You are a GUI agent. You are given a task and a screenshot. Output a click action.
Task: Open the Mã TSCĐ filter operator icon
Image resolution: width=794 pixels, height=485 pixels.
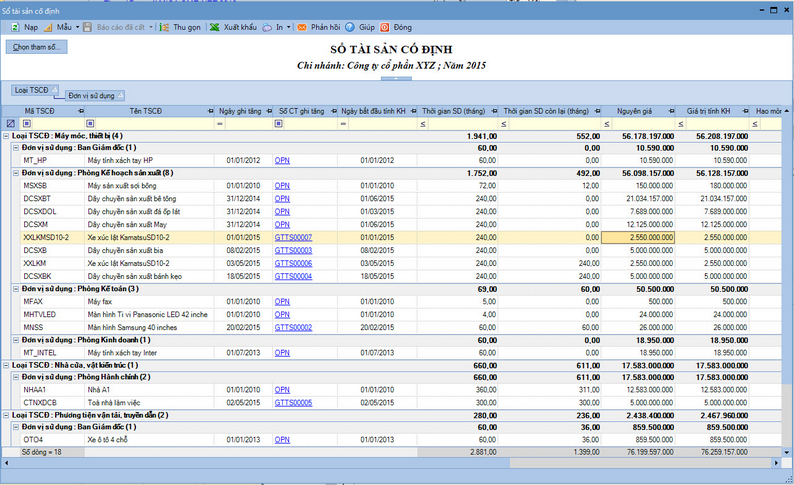click(x=27, y=124)
